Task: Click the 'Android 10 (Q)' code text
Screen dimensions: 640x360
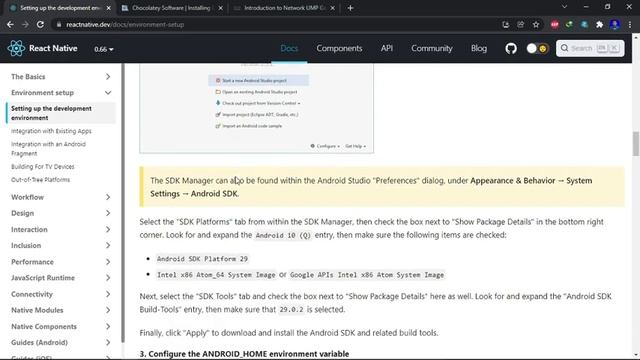Action: 283,236
